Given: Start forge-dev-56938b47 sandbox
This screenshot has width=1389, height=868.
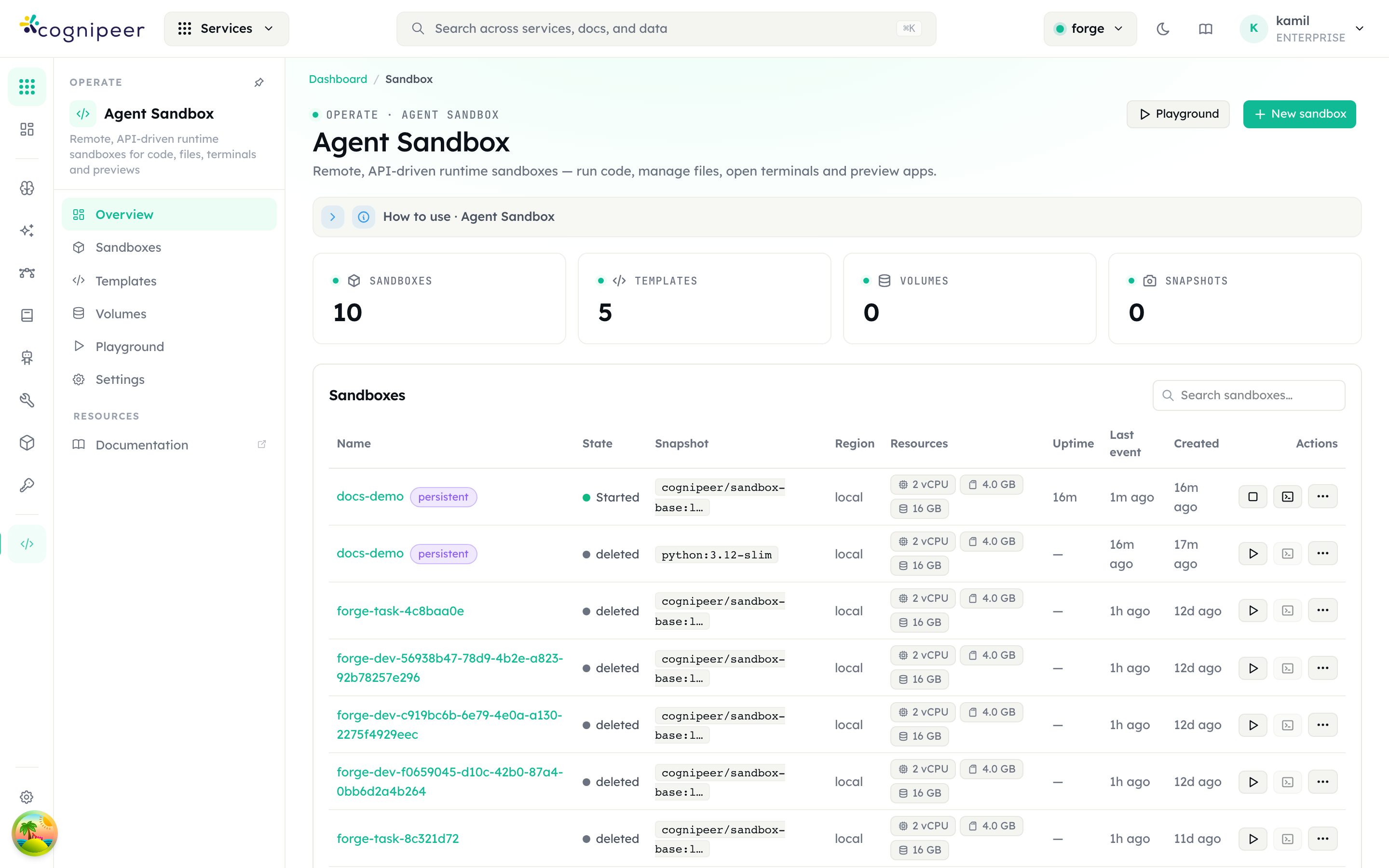Looking at the screenshot, I should 1253,668.
